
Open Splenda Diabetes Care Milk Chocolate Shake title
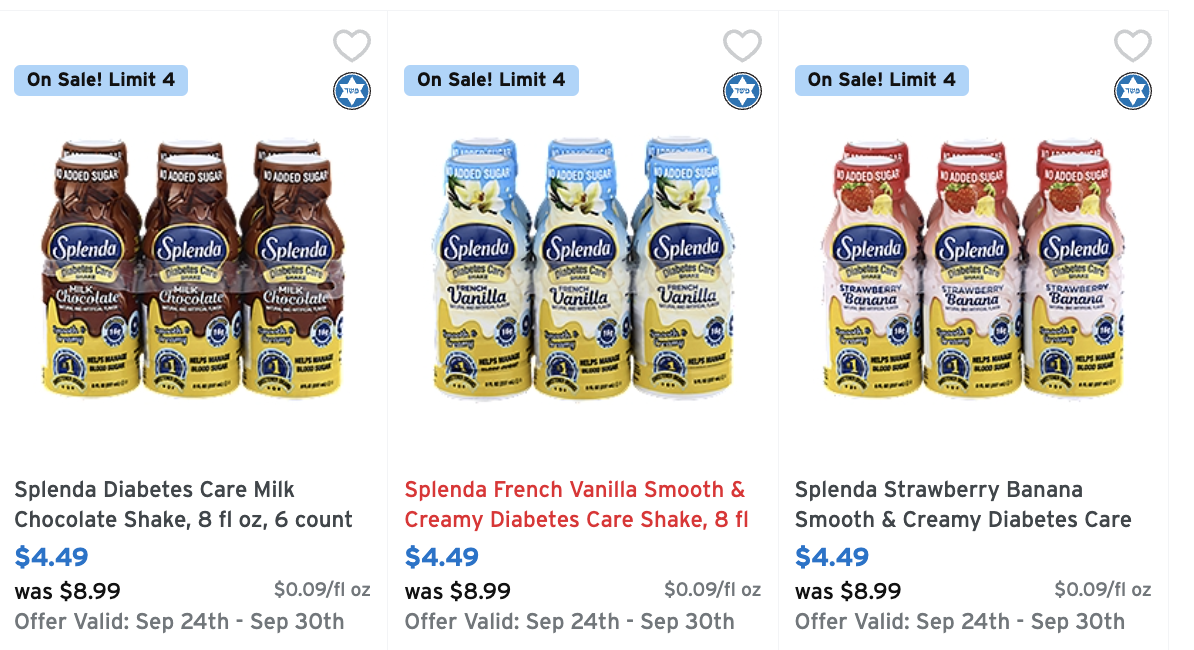184,505
